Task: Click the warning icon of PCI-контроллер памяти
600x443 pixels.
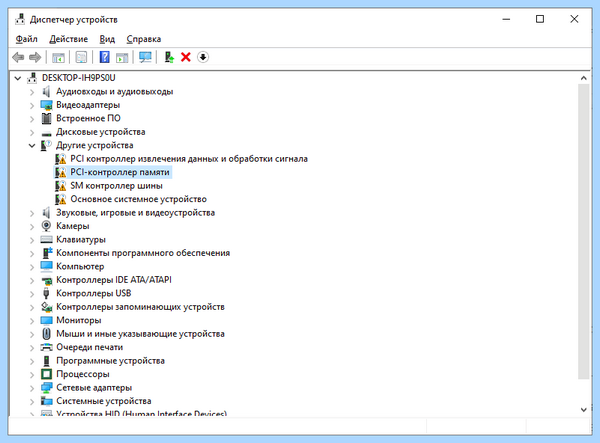Action: click(60, 173)
